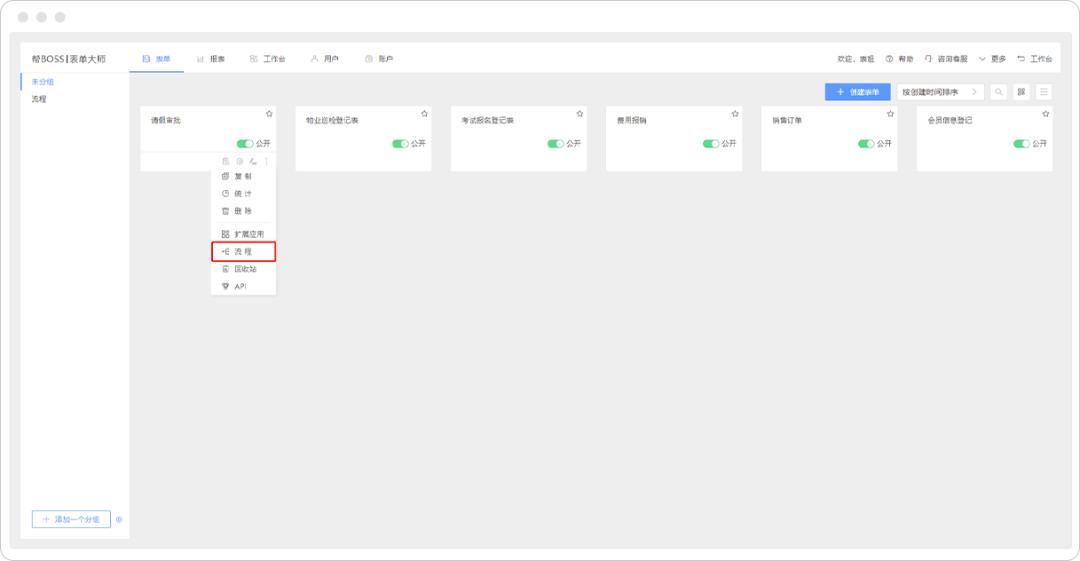1080x561 pixels.
Task: Open the 工作台 tab in top navigation
Action: [x=267, y=59]
